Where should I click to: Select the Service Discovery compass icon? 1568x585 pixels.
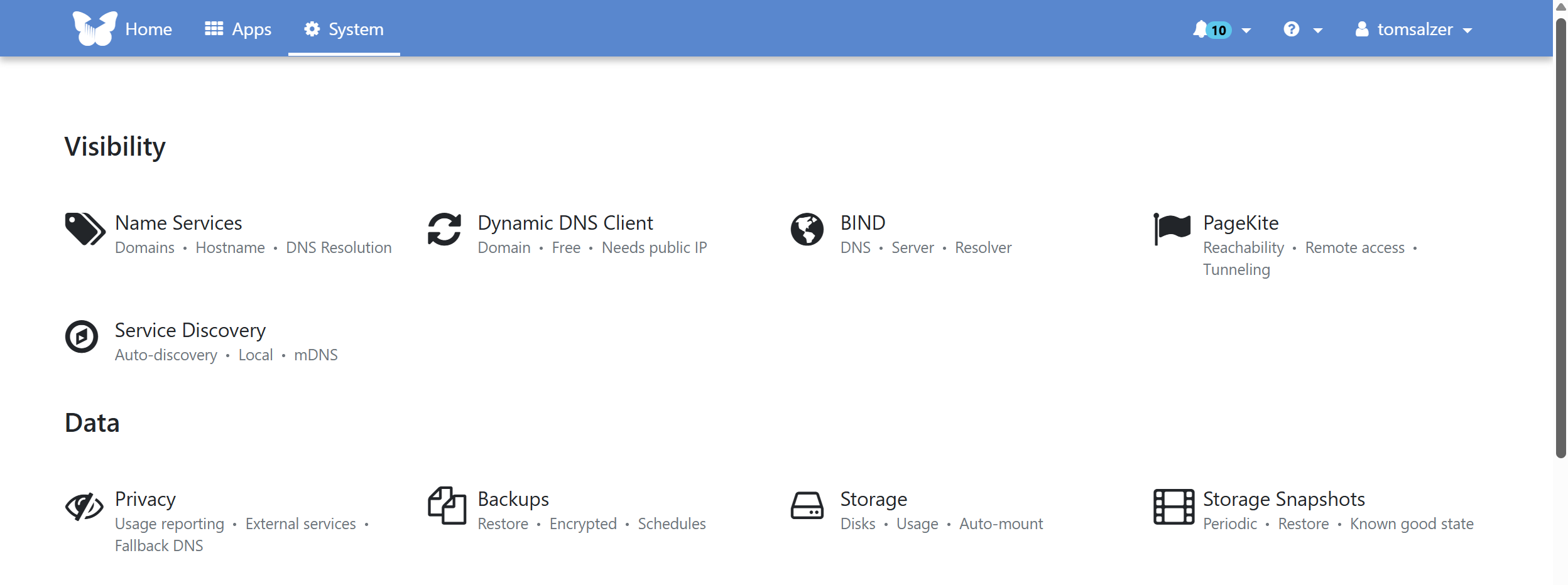pos(82,337)
